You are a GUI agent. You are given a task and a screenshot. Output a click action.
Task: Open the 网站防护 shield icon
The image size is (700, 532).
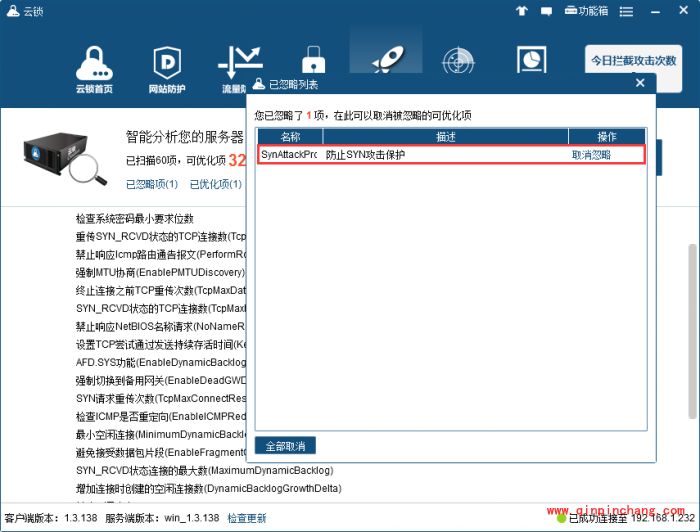coord(167,70)
